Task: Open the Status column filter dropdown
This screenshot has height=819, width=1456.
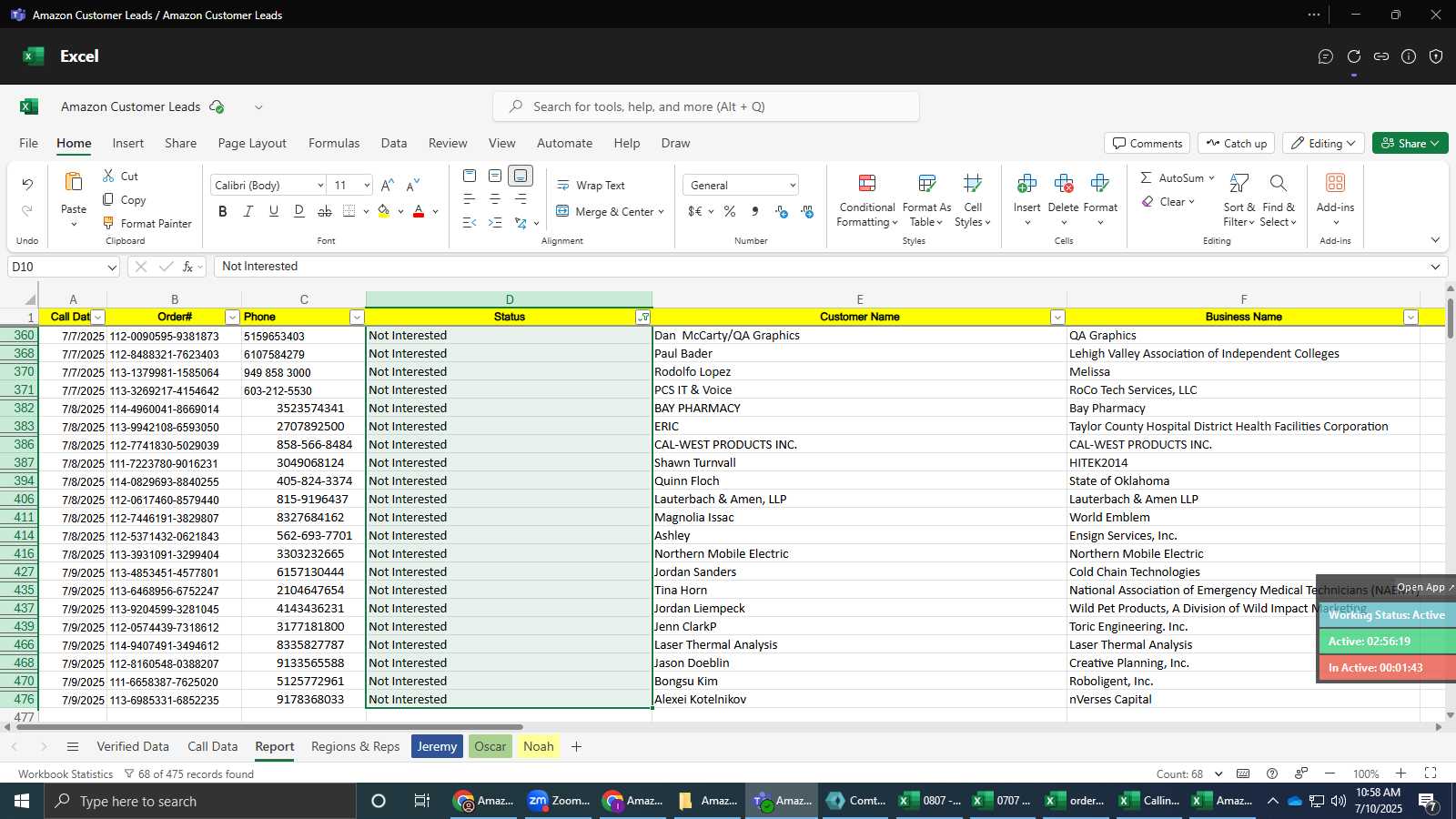Action: [x=643, y=317]
